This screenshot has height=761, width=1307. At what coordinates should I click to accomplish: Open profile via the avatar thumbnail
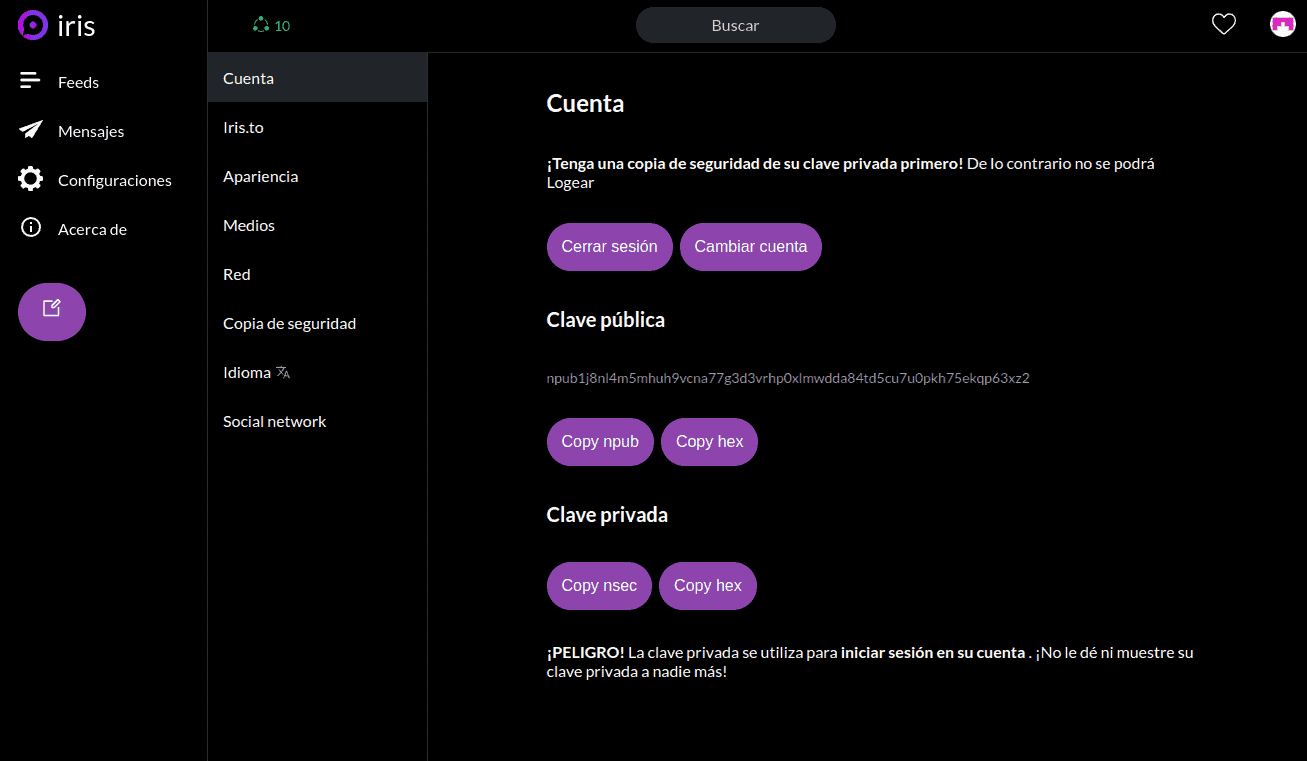coord(1282,25)
